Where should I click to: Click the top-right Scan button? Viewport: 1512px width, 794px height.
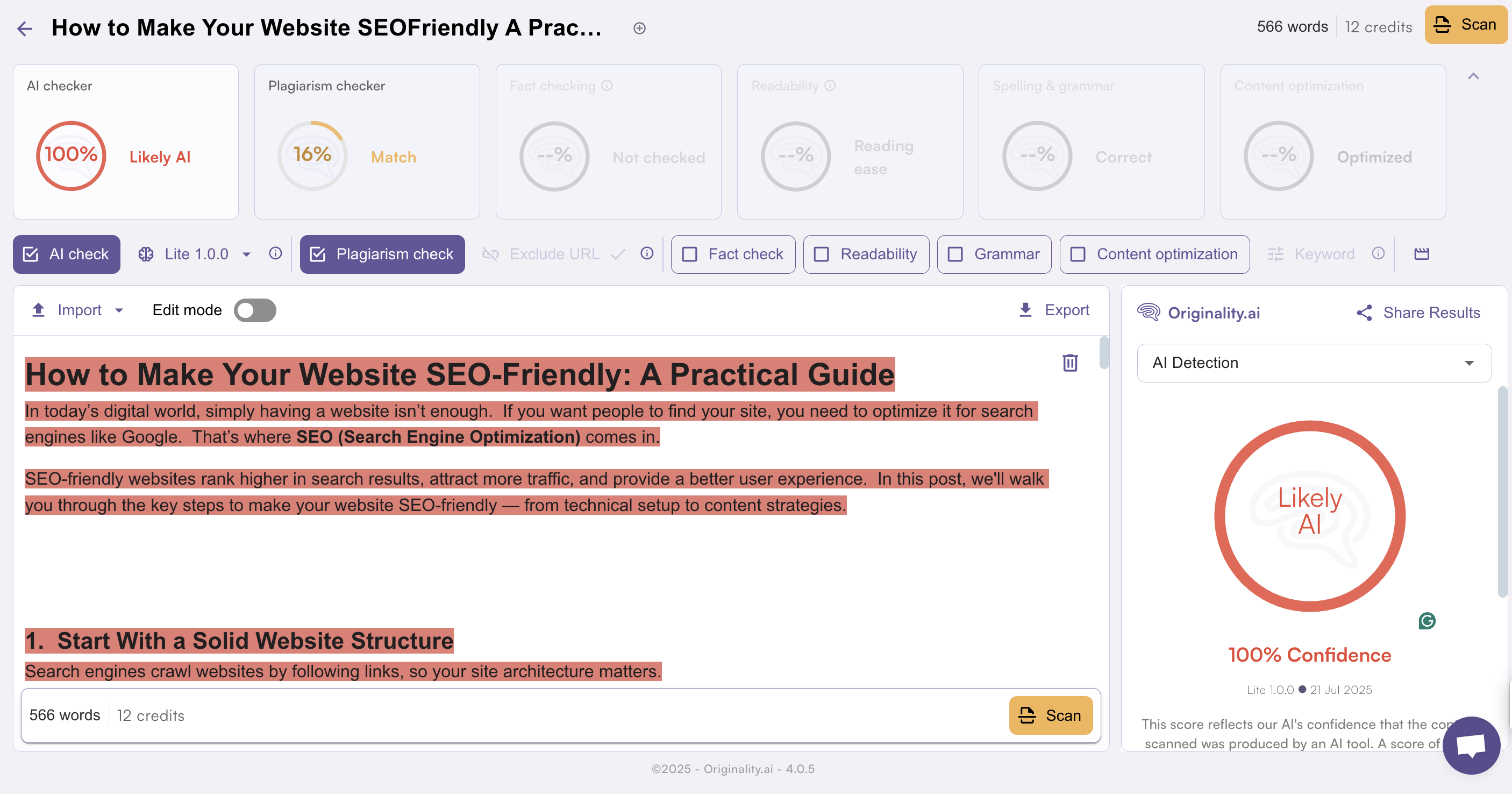(x=1466, y=25)
